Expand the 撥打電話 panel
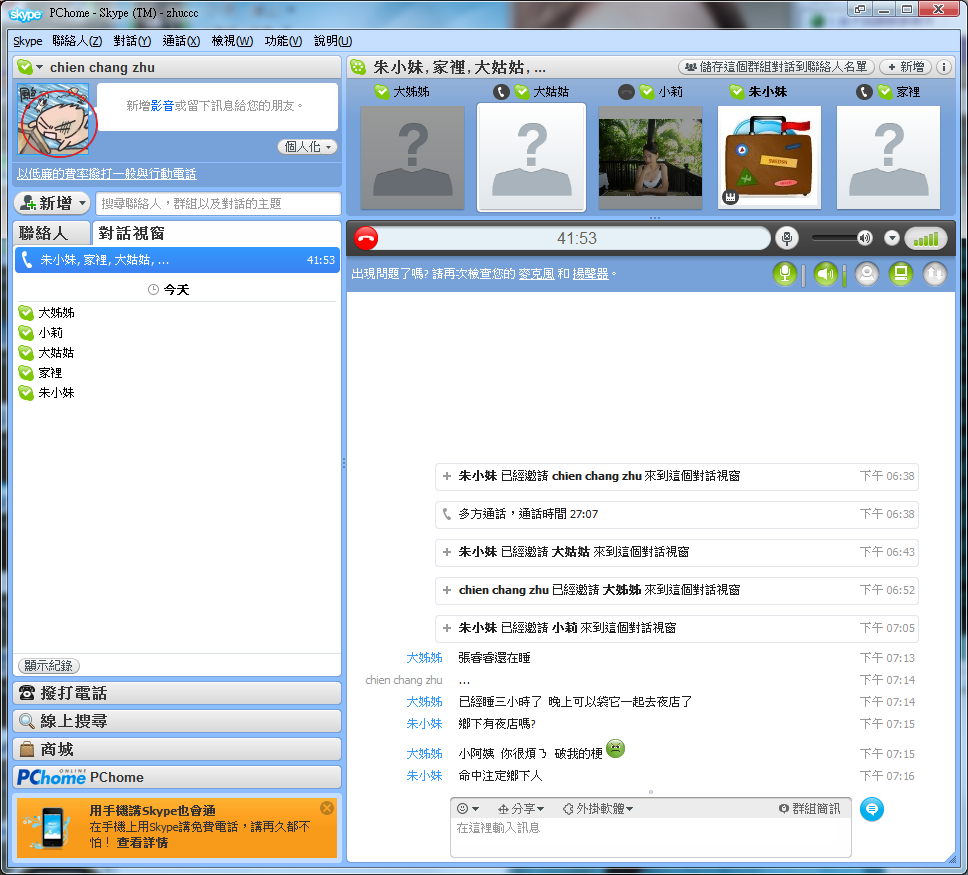This screenshot has width=968, height=875. pyautogui.click(x=177, y=693)
